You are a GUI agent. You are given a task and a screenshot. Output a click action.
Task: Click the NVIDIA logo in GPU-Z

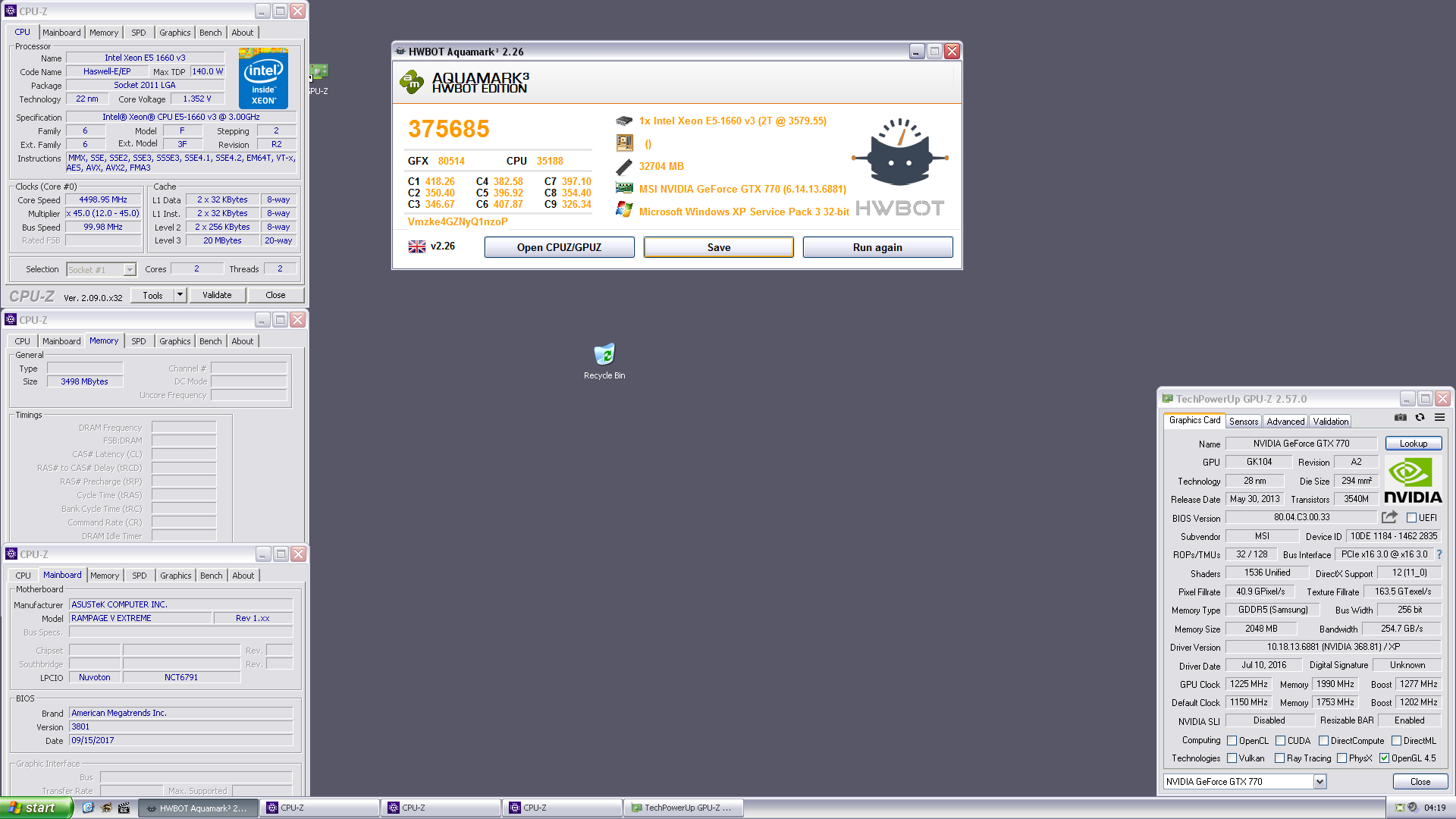pyautogui.click(x=1413, y=481)
